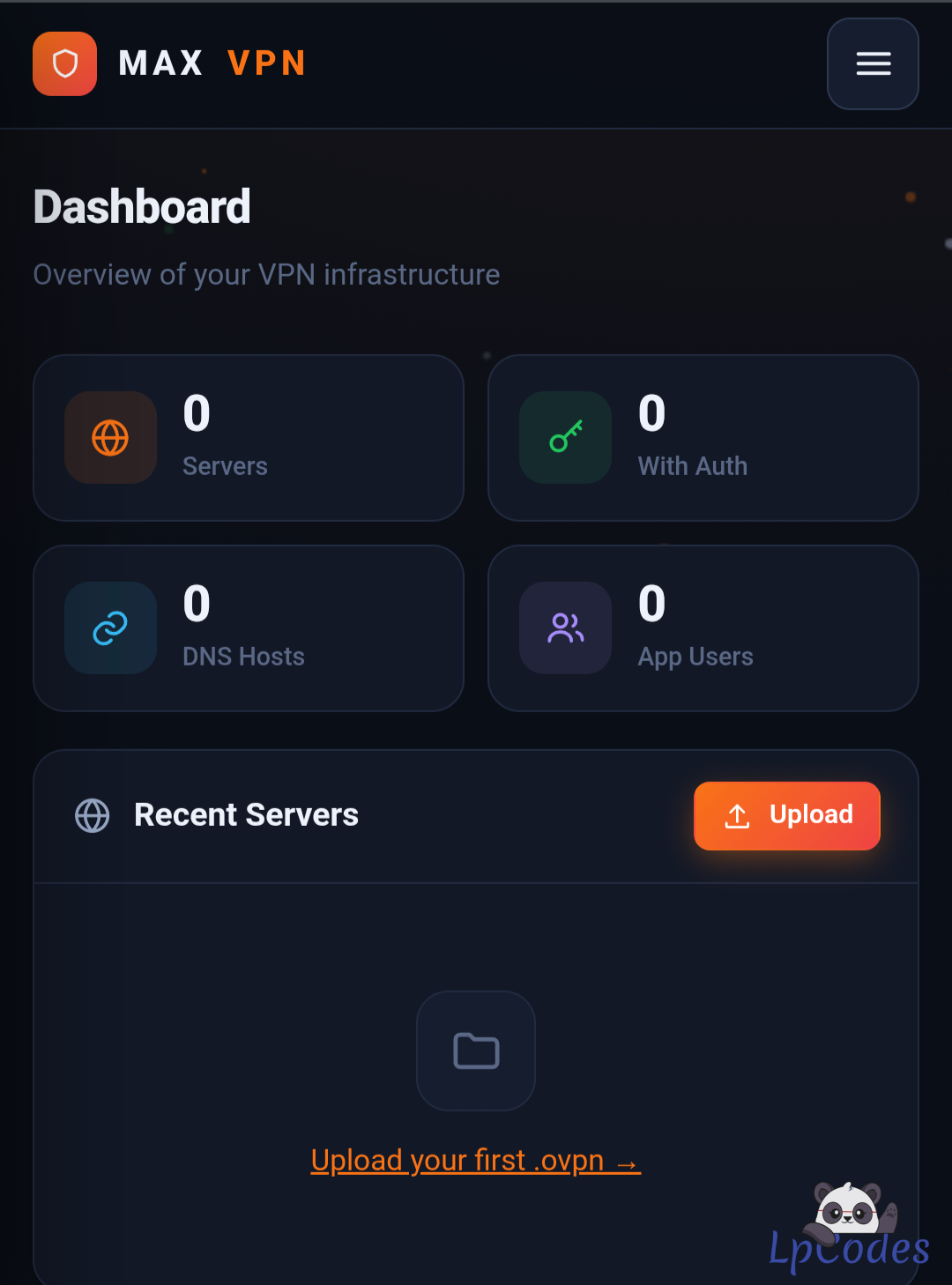Click the Dashboard page heading

coord(142,207)
